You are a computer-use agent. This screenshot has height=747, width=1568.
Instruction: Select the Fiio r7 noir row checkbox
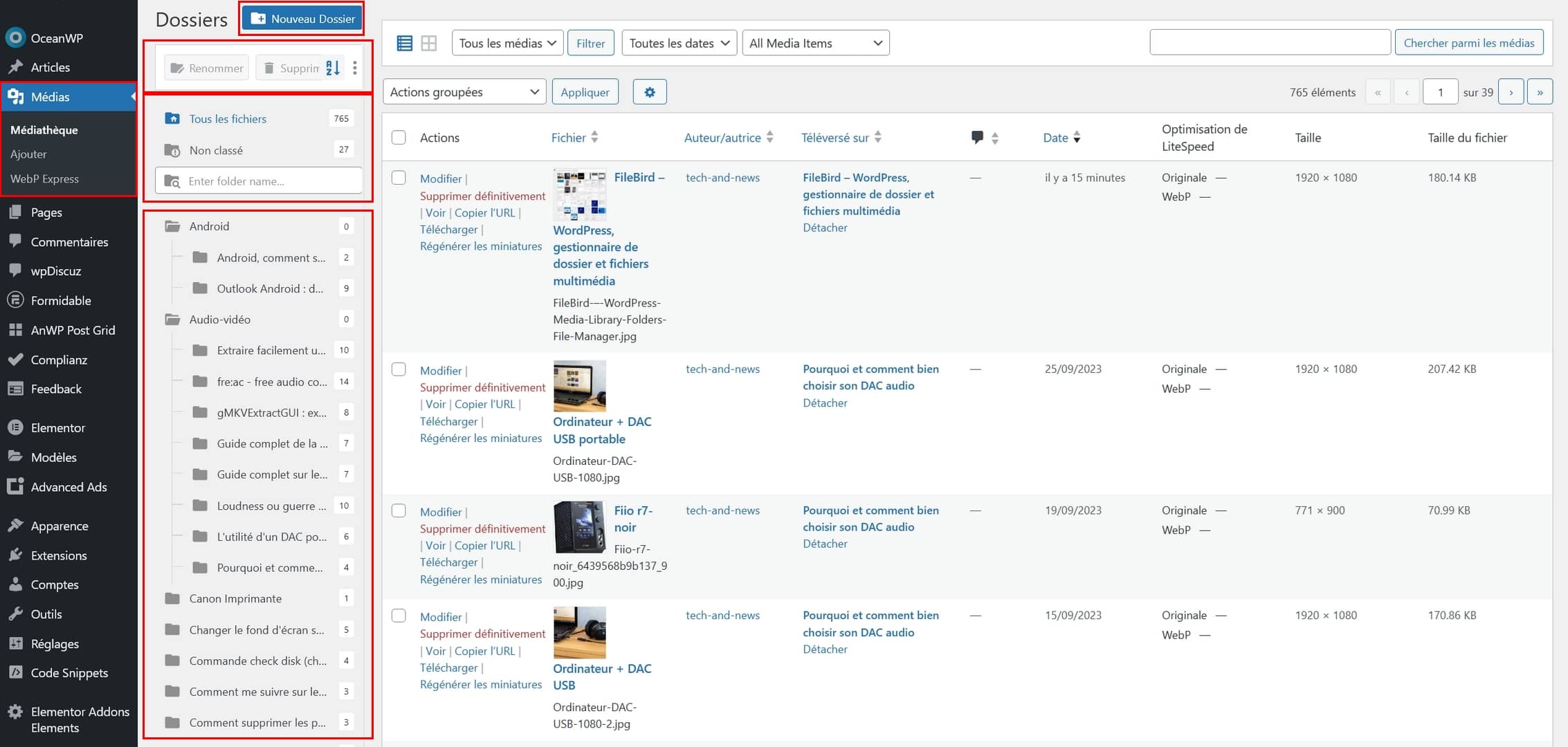pos(399,510)
